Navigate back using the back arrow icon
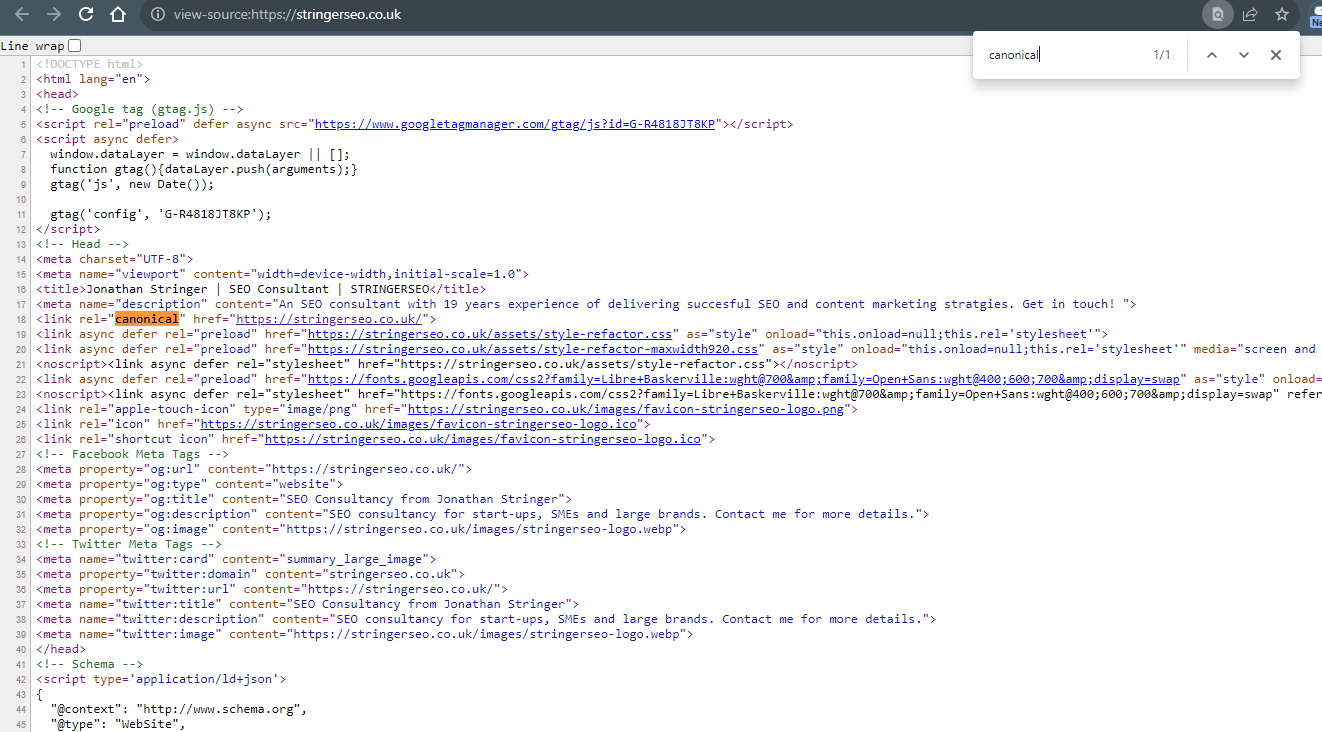 (22, 14)
